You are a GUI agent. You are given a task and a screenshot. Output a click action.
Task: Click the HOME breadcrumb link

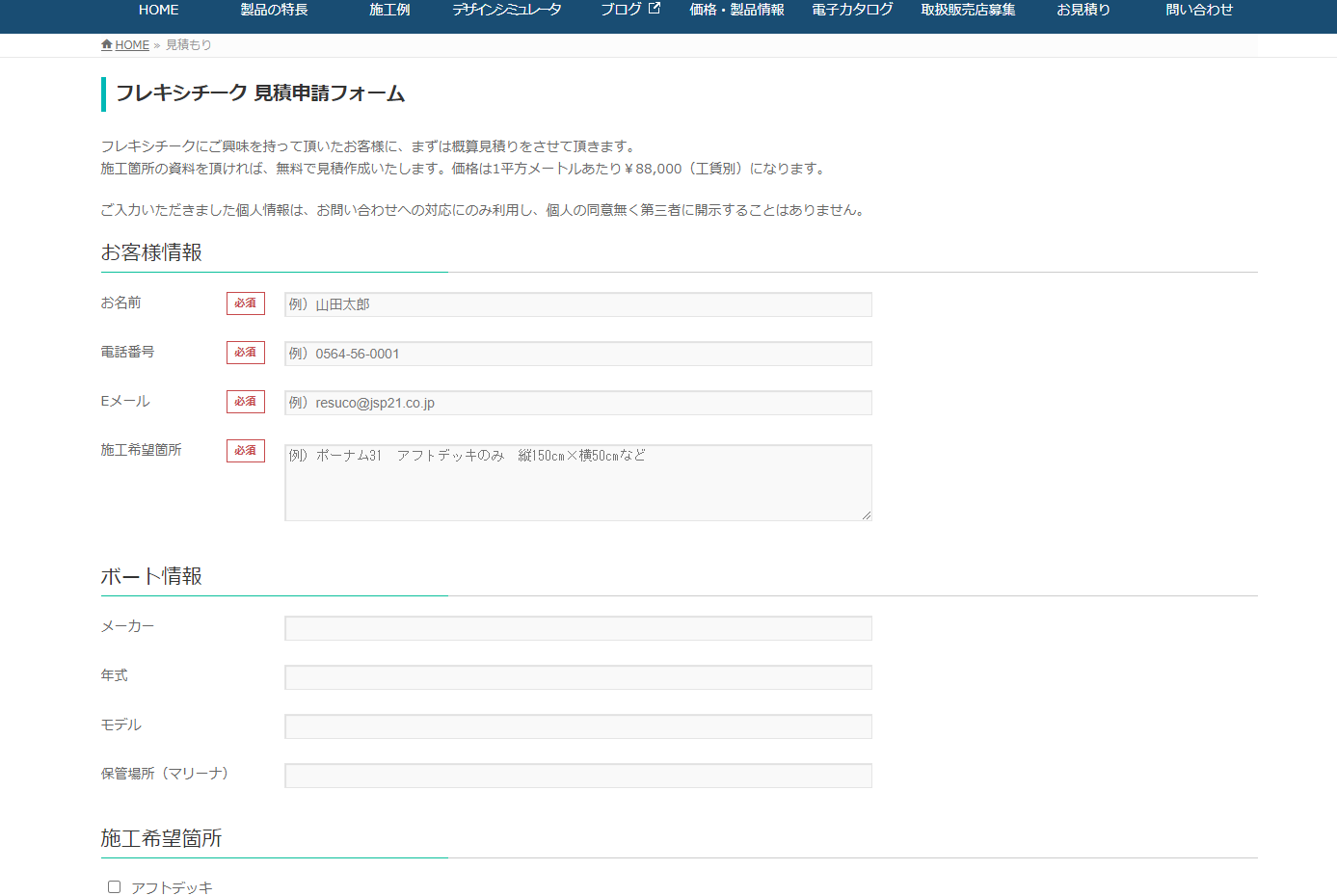coord(132,45)
